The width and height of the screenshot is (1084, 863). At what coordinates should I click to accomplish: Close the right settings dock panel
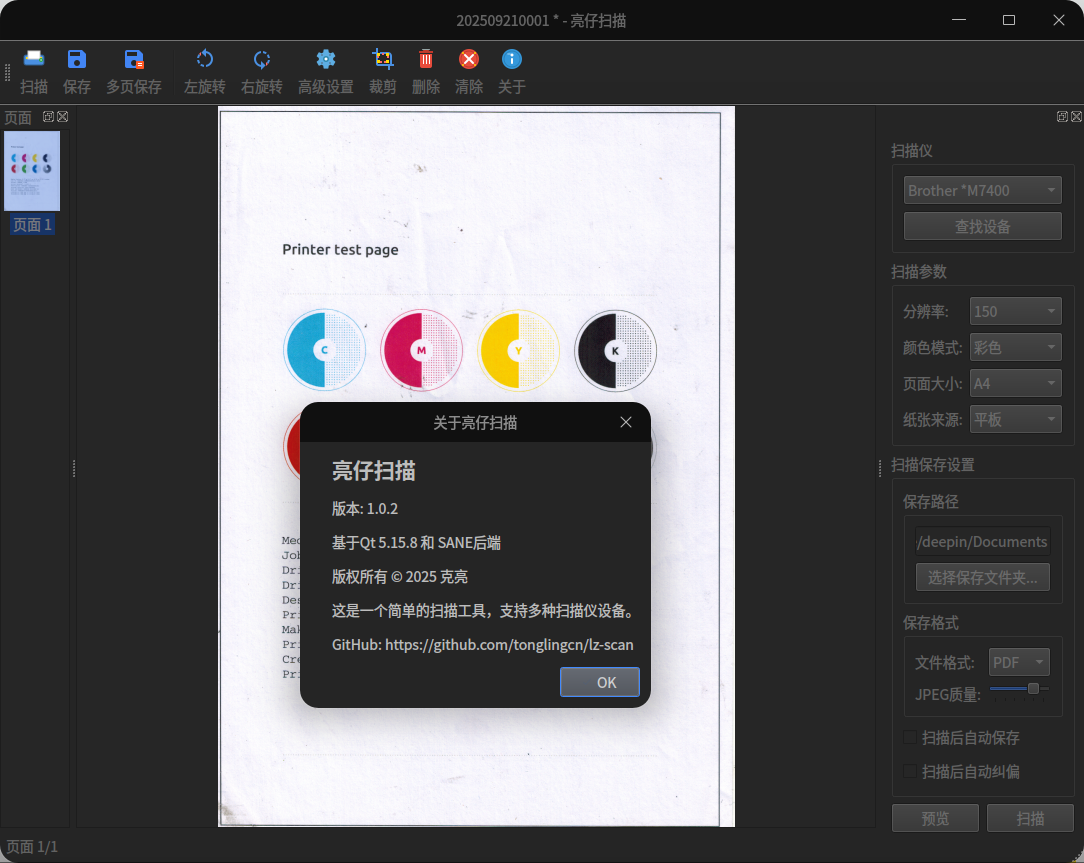1076,116
